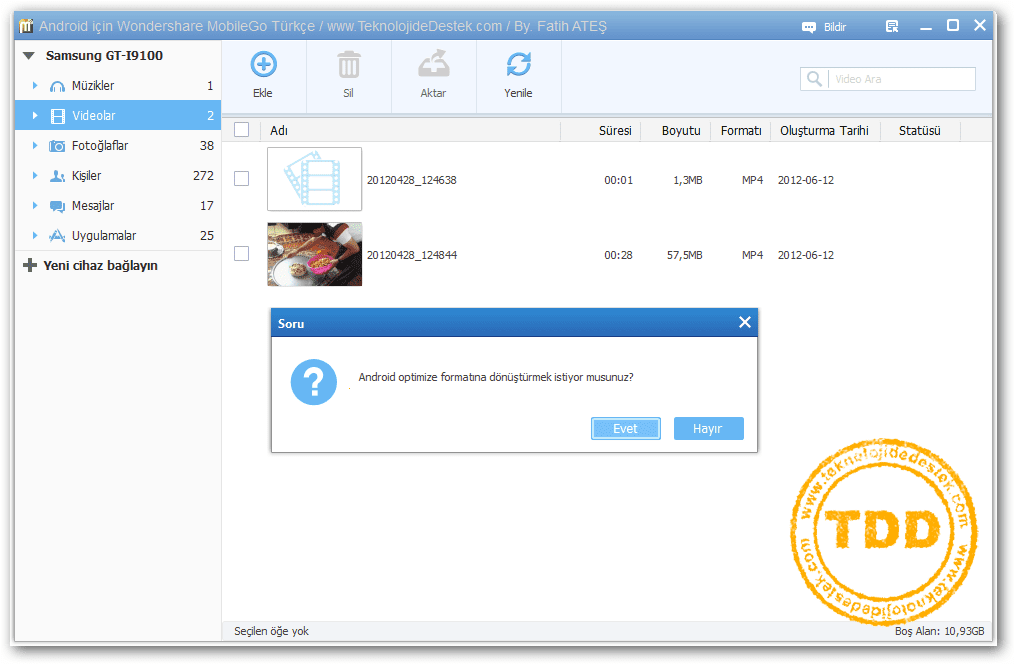Screen dimensions: 1015x664
Task: Click the question mark icon in Soru dialog
Action: (314, 382)
